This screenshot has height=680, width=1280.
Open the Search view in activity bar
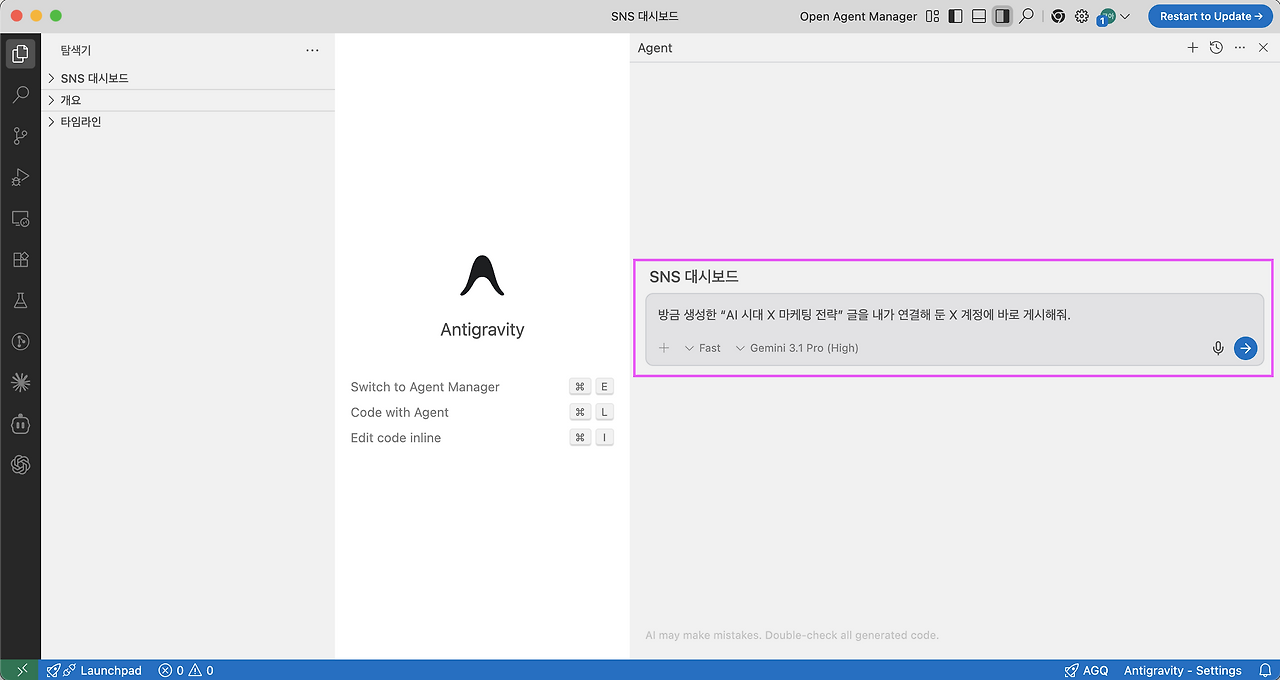(20, 95)
